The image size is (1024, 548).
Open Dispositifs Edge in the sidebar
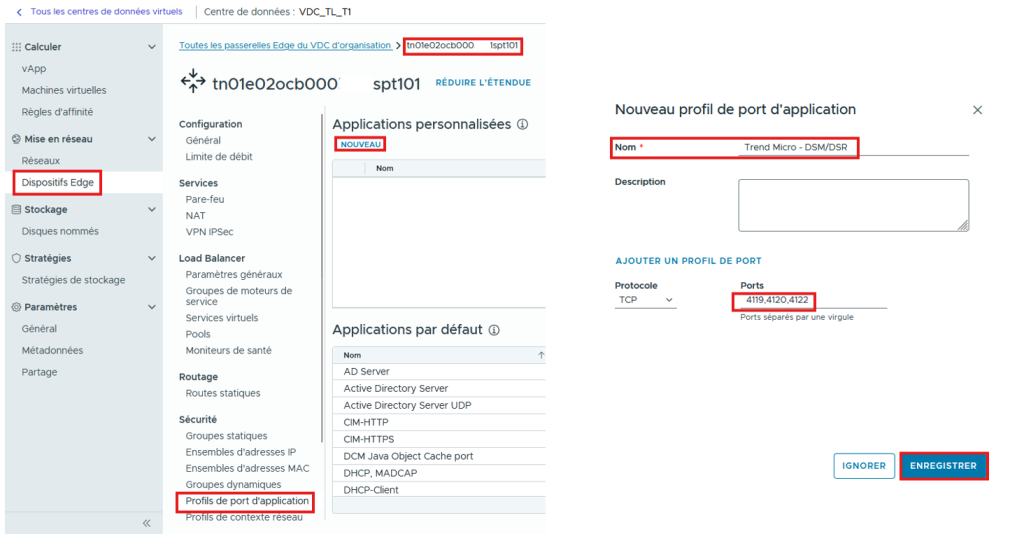pos(58,182)
